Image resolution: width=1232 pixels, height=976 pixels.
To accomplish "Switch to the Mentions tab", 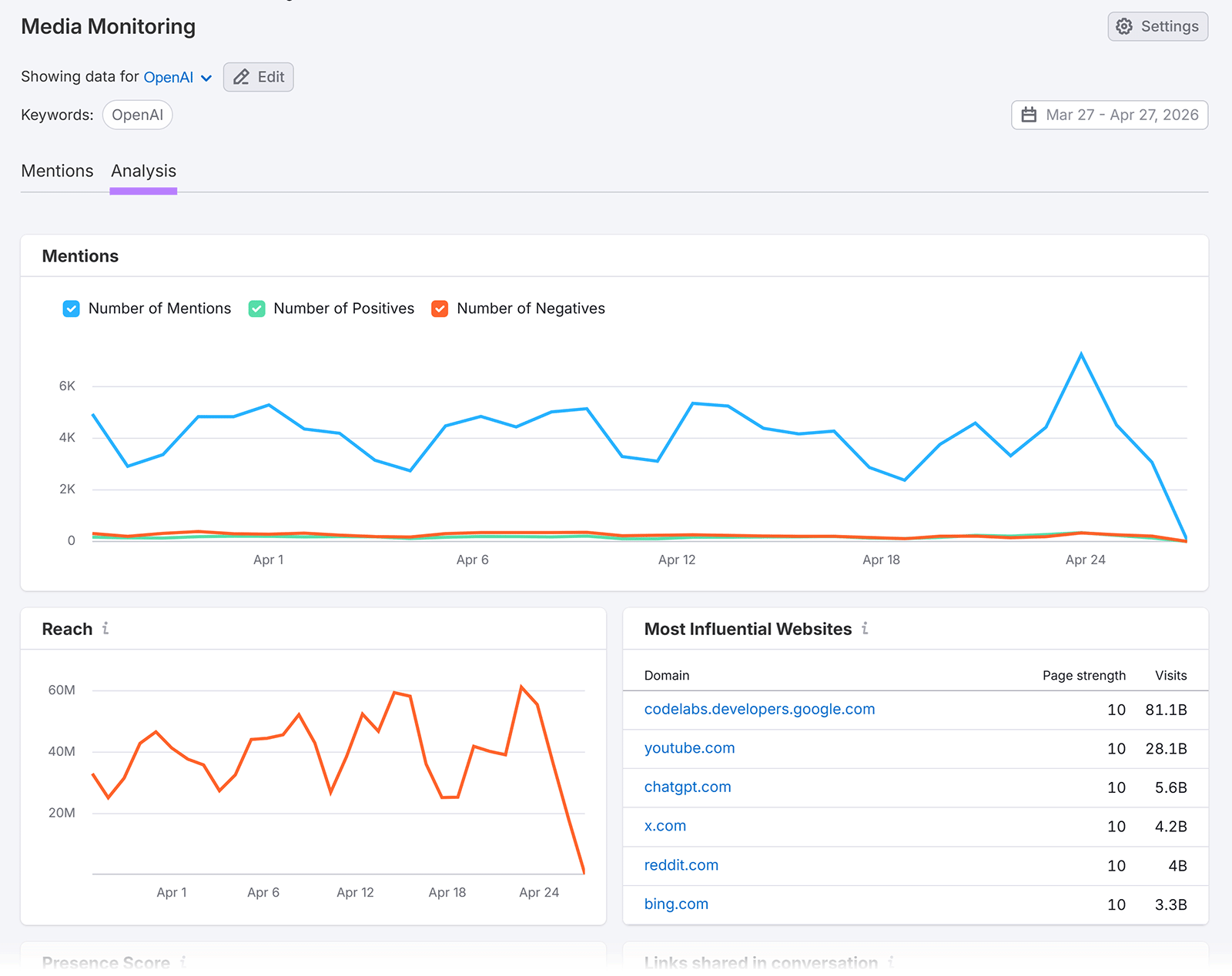I will point(57,171).
